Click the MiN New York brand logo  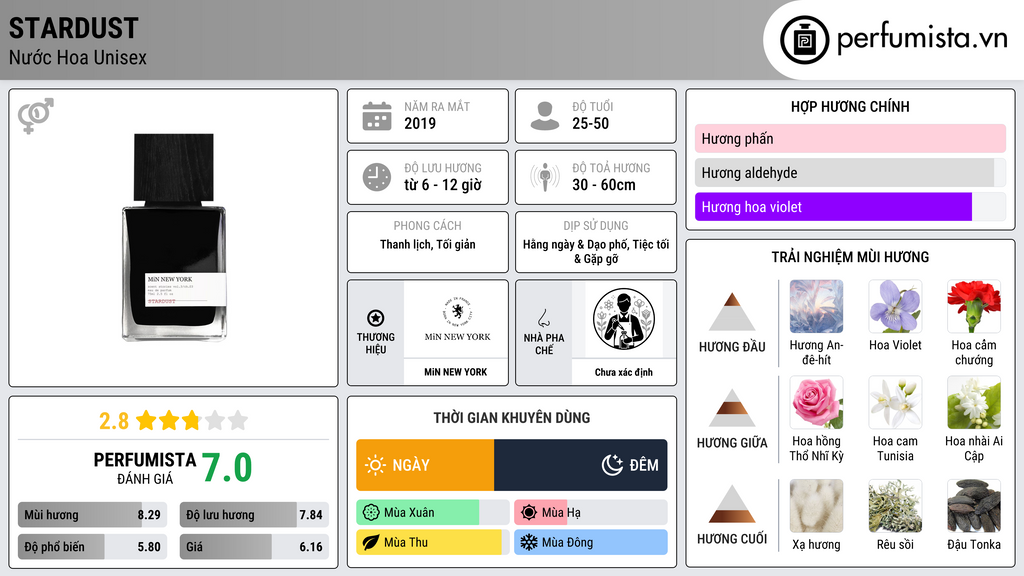457,319
